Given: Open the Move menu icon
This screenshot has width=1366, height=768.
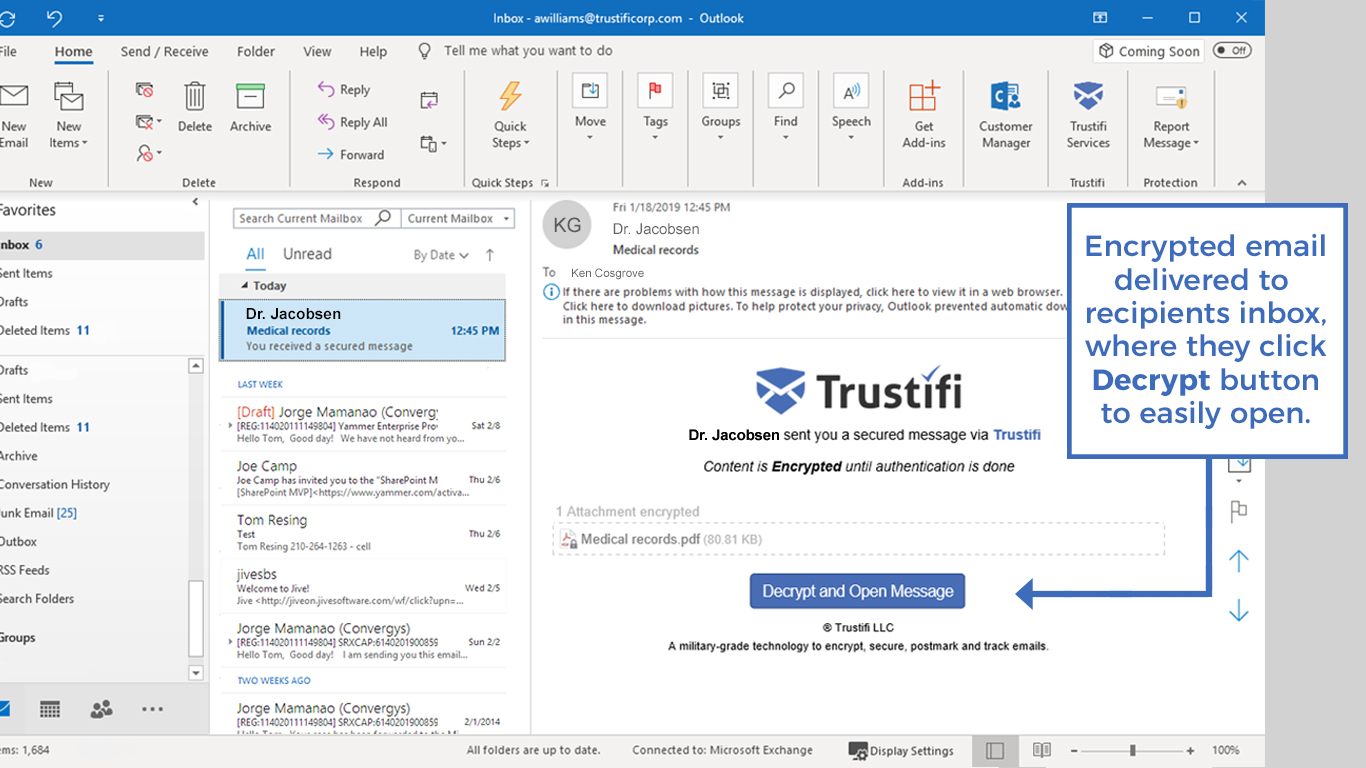Looking at the screenshot, I should (590, 92).
